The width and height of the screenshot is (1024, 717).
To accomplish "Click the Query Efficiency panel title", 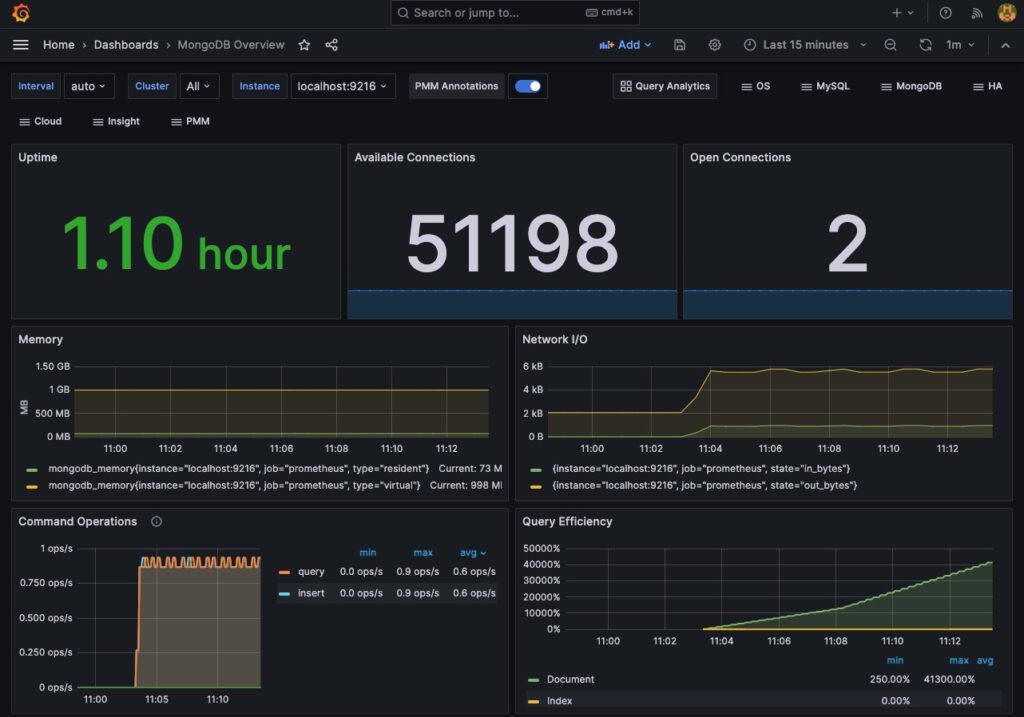I will 567,521.
